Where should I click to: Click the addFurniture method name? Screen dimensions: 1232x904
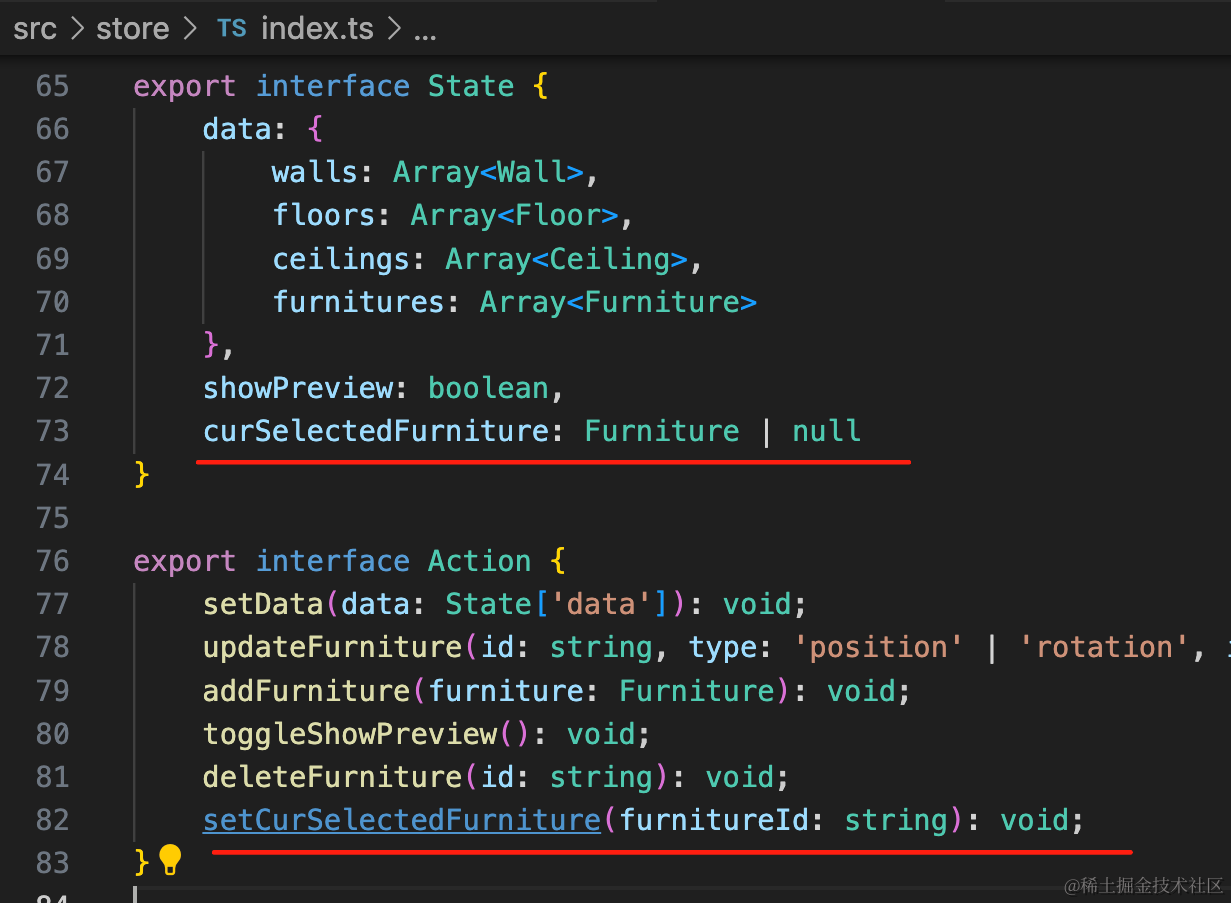tap(307, 690)
